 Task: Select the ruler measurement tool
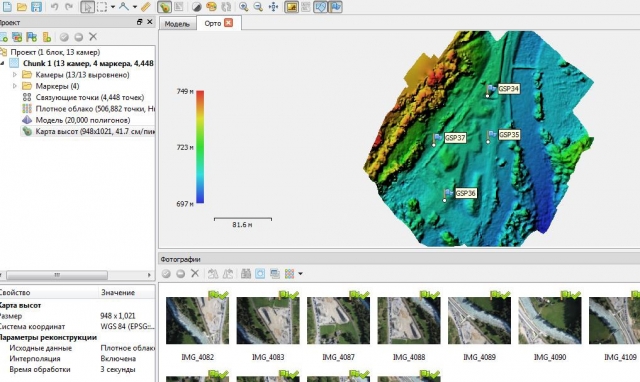point(146,7)
